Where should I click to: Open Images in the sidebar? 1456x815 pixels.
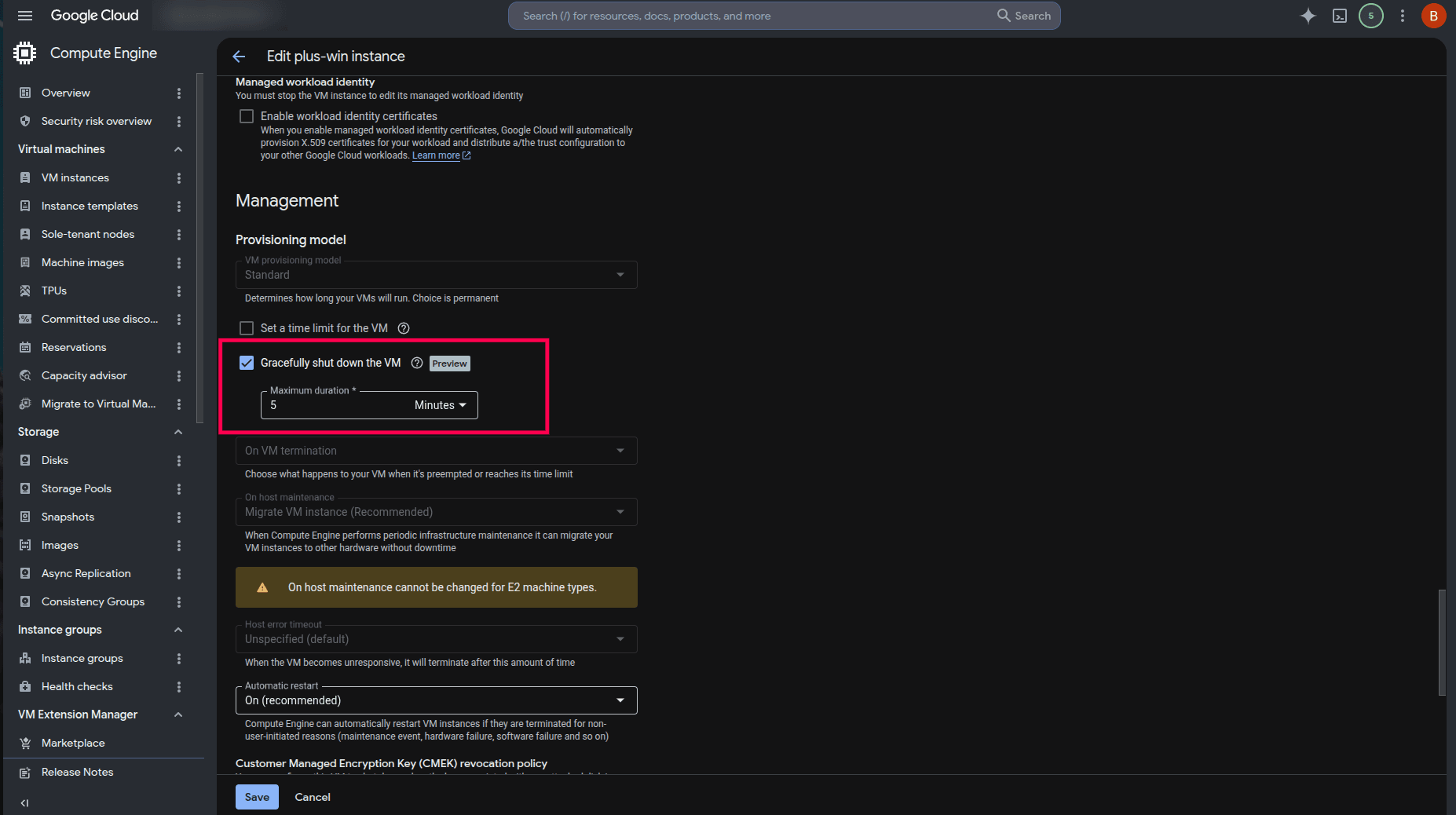click(x=60, y=545)
